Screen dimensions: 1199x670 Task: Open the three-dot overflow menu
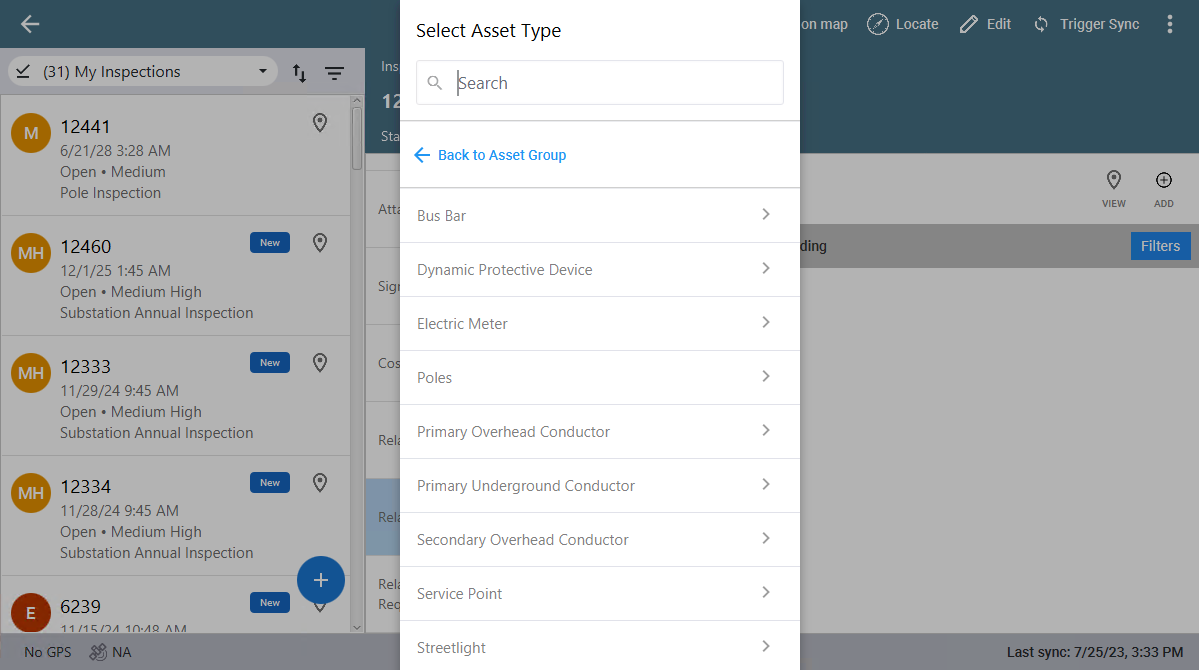1169,25
